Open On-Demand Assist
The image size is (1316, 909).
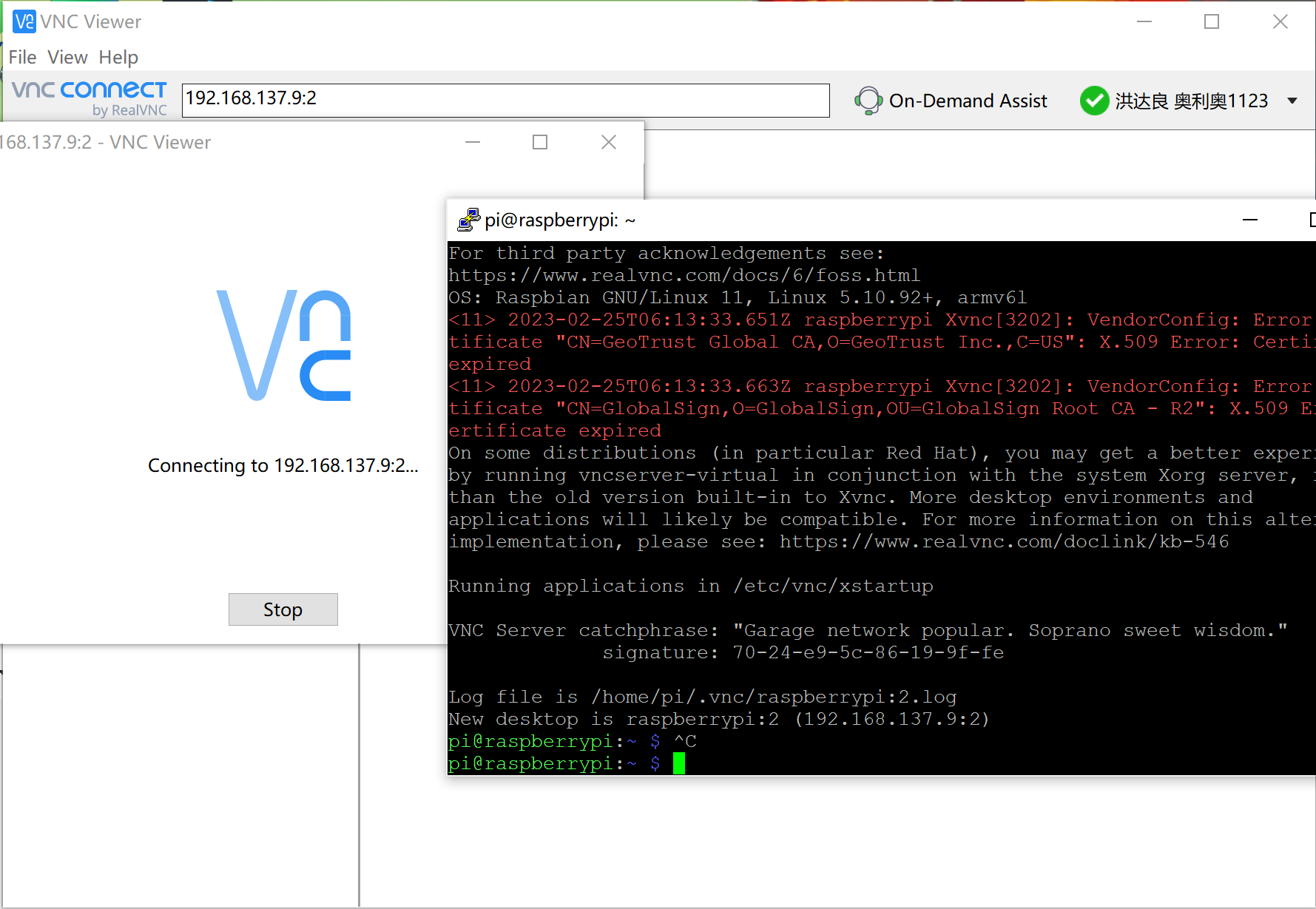(951, 101)
